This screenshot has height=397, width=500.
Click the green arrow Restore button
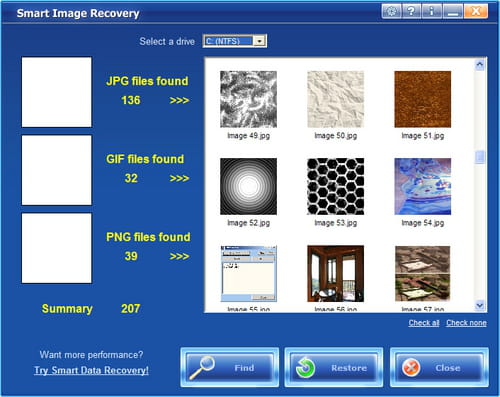(x=334, y=367)
